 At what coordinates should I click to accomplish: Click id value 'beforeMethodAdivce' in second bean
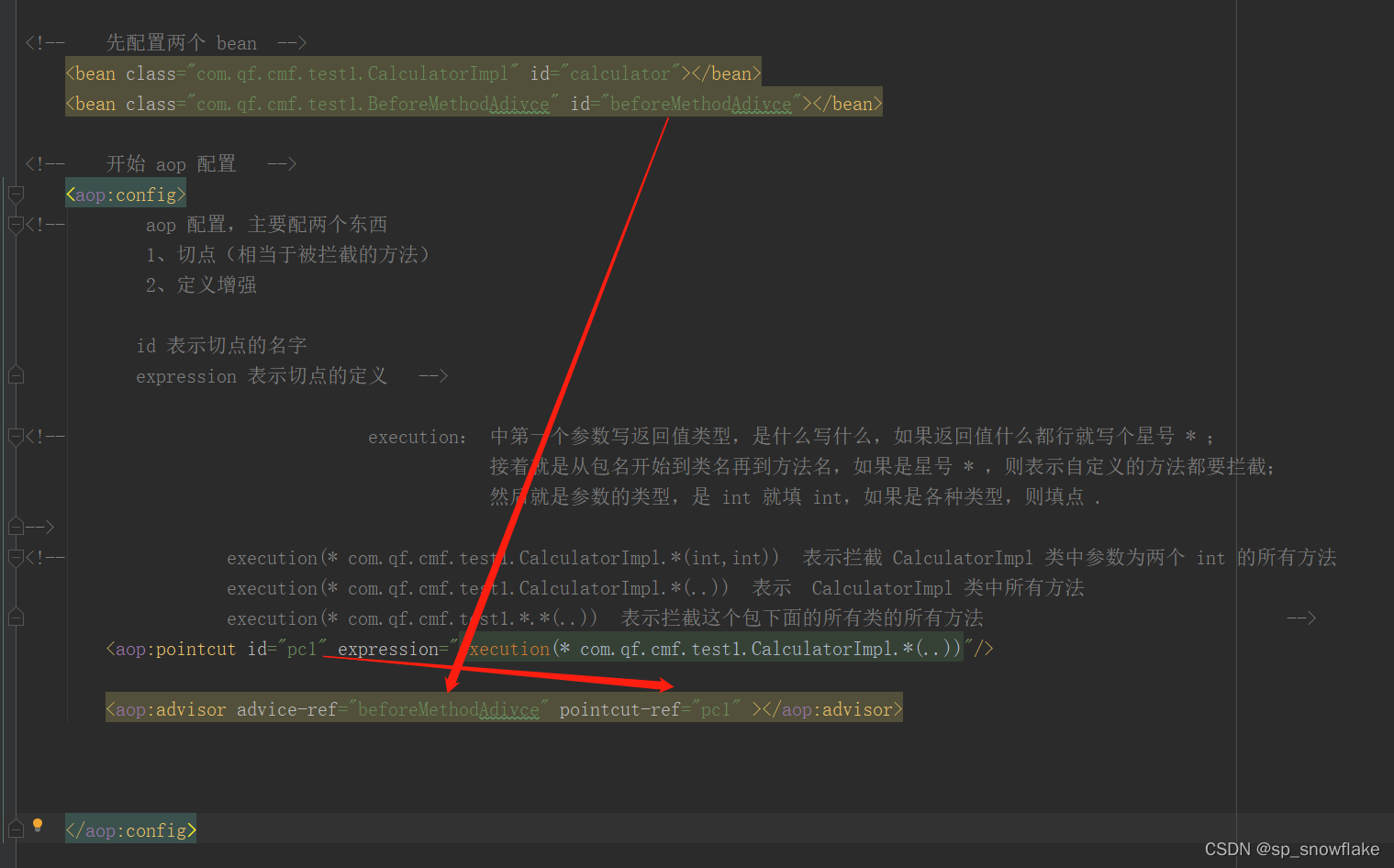click(x=700, y=104)
